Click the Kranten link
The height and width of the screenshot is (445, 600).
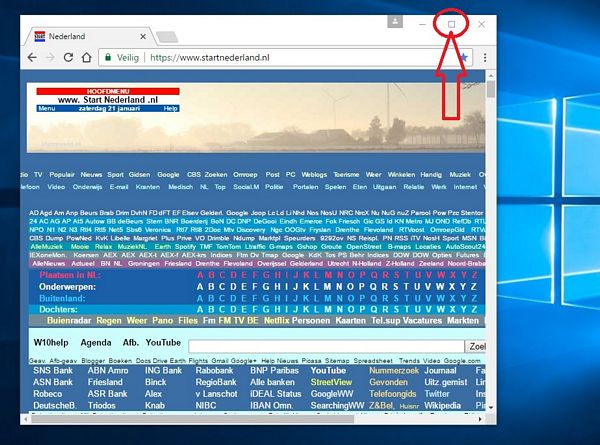click(148, 187)
